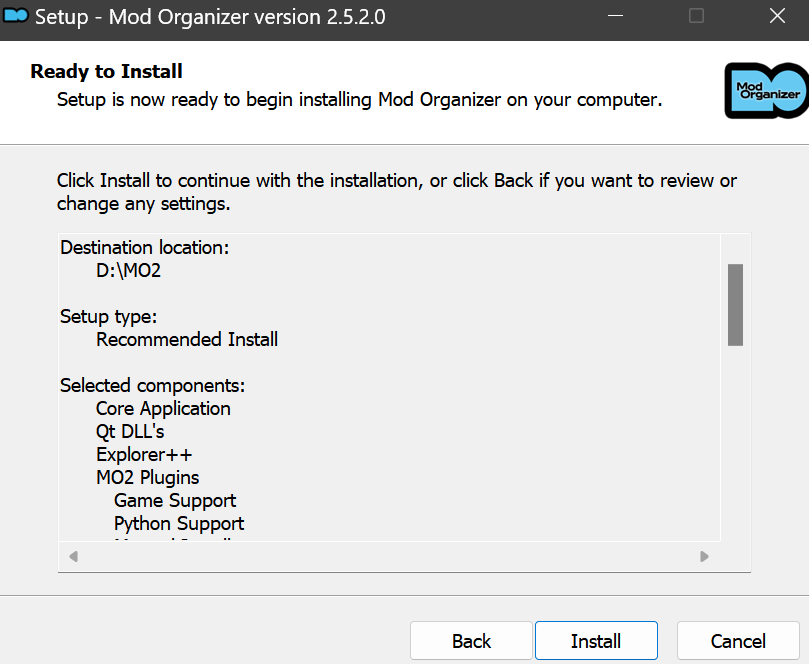The image size is (809, 664).
Task: Click the left horizontal scroll arrow
Action: point(74,556)
